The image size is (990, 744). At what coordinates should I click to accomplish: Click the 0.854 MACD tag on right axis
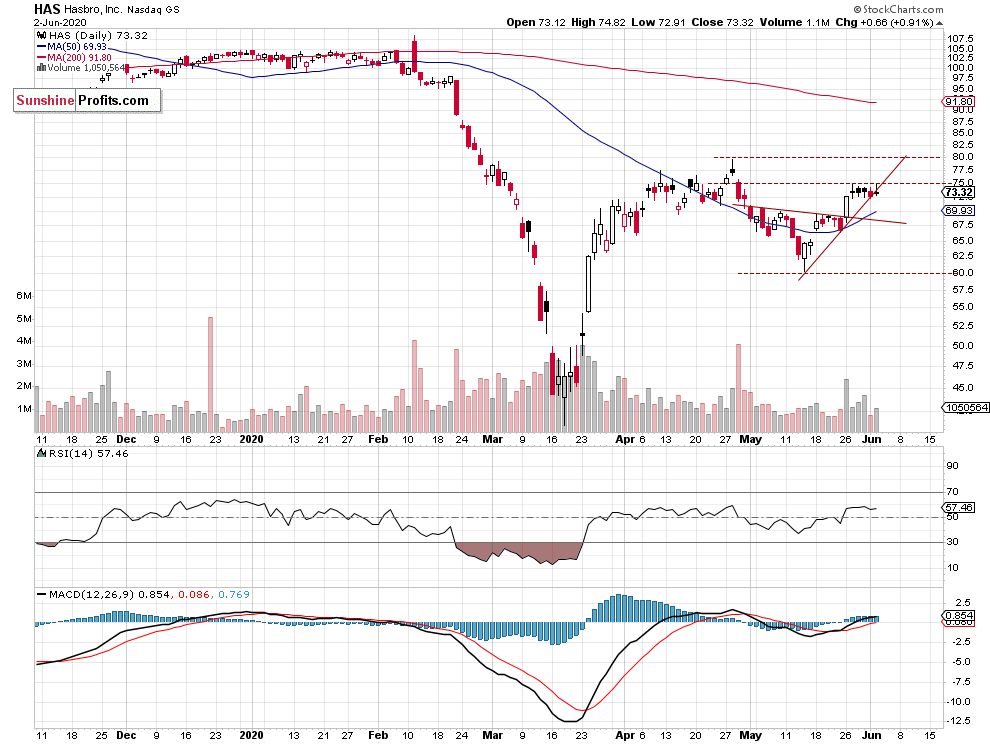click(x=958, y=615)
